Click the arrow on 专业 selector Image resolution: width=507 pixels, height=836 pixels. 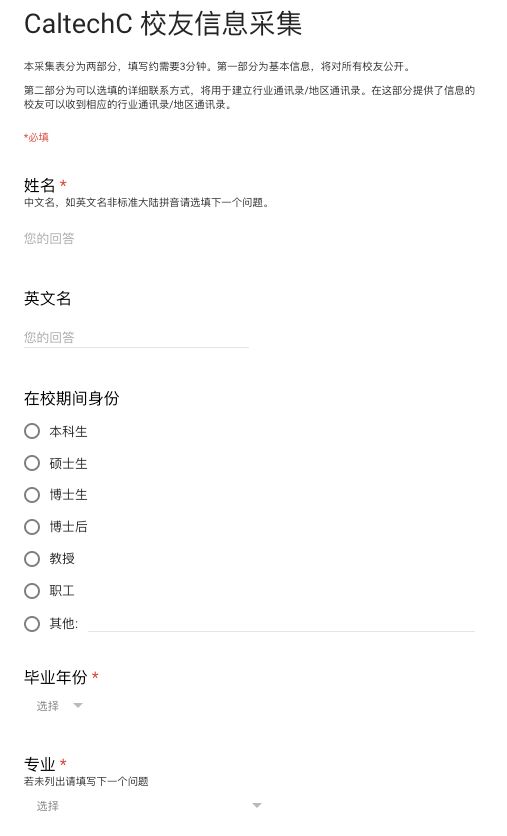click(x=257, y=805)
